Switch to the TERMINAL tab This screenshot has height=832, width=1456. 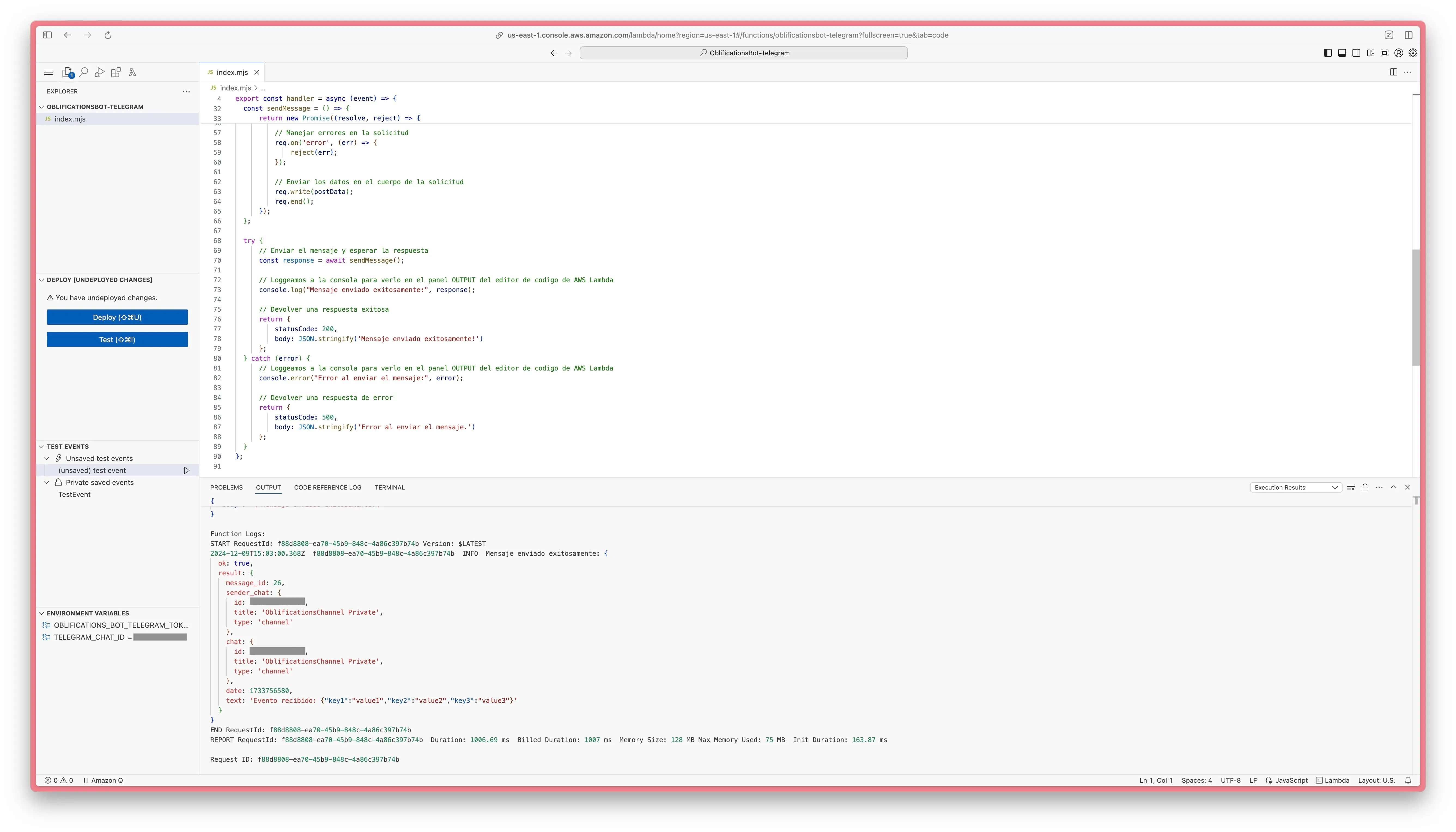(390, 487)
